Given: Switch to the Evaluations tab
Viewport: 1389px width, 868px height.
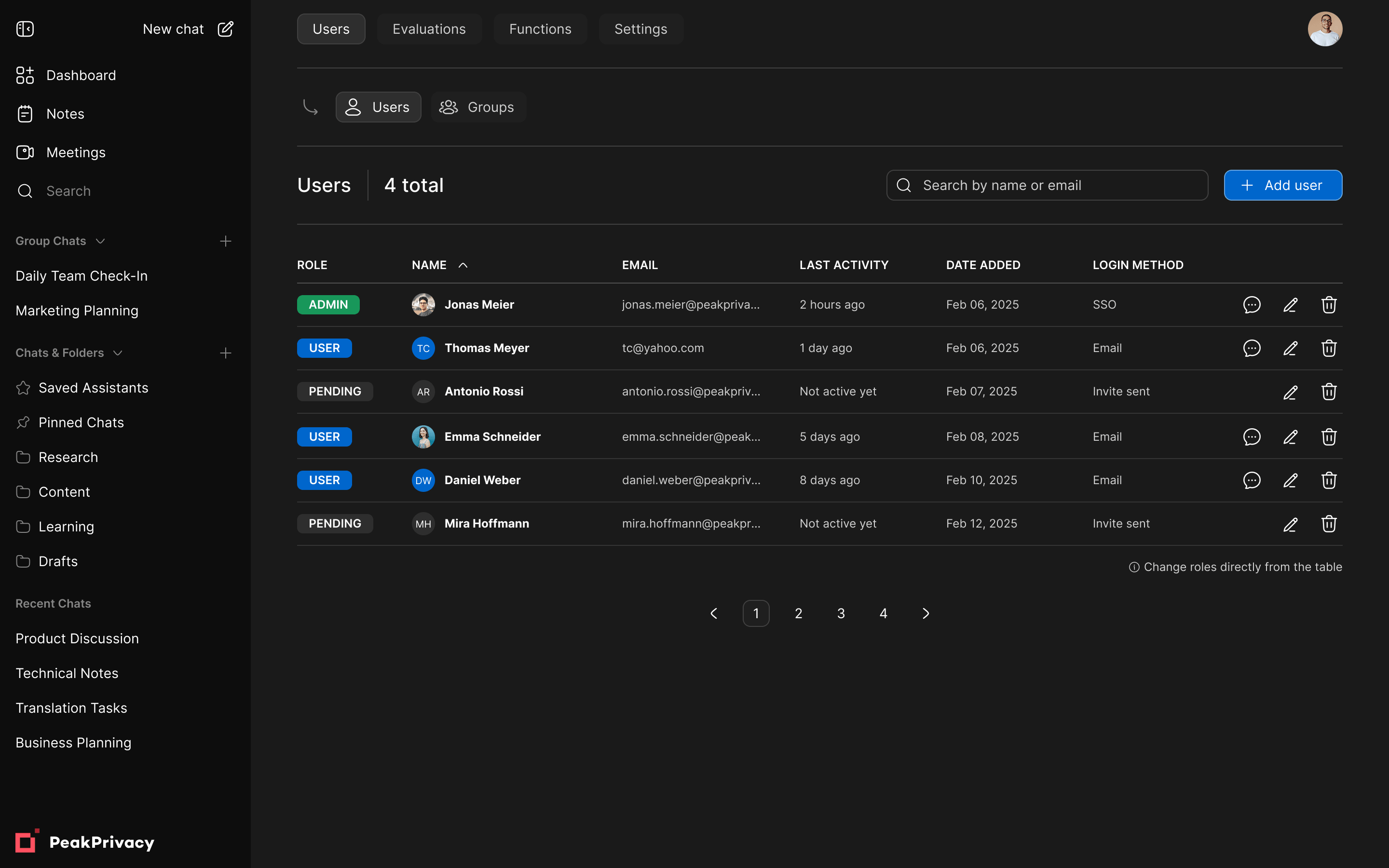Looking at the screenshot, I should point(429,29).
